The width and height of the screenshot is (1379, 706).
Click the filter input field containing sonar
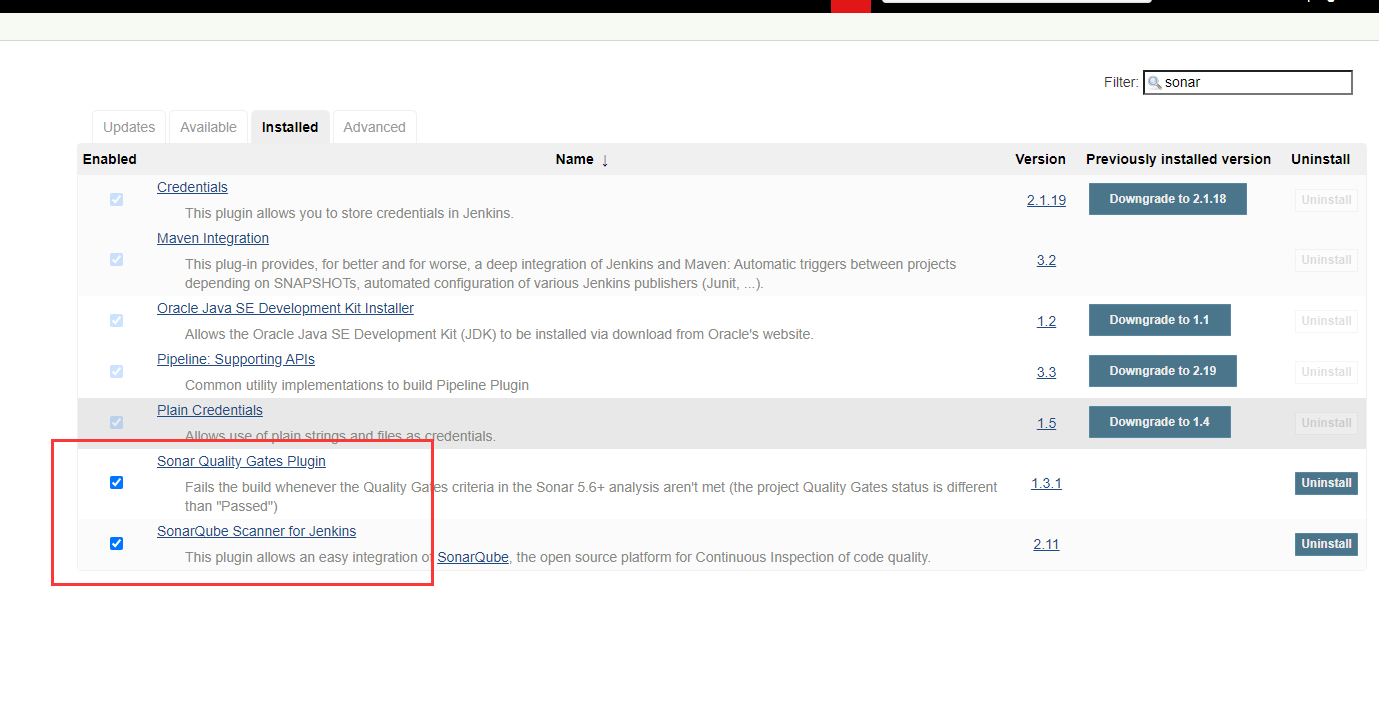(1250, 82)
